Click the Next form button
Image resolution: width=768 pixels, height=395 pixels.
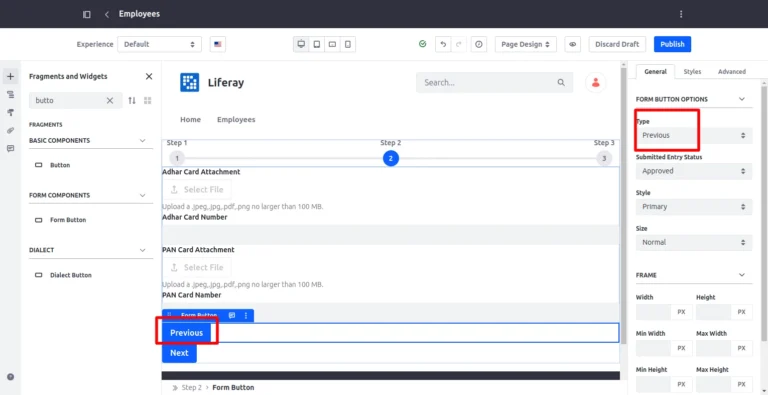click(179, 353)
